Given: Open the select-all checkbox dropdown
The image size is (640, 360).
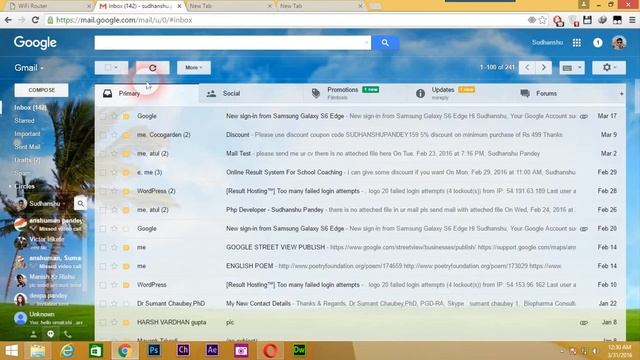Looking at the screenshot, I should tap(111, 68).
